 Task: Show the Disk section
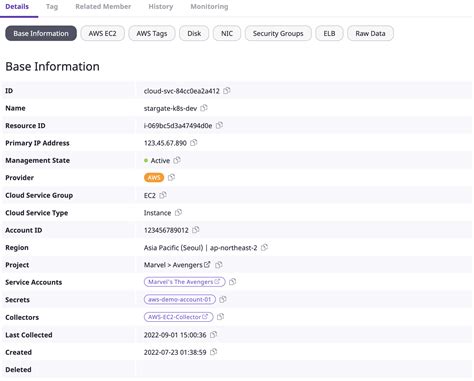click(194, 33)
